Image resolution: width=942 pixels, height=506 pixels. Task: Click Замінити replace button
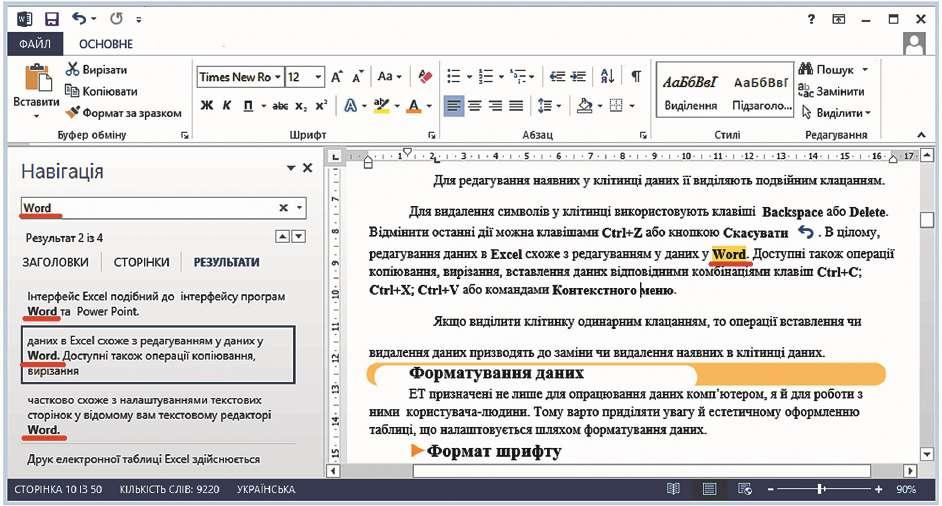click(x=831, y=91)
